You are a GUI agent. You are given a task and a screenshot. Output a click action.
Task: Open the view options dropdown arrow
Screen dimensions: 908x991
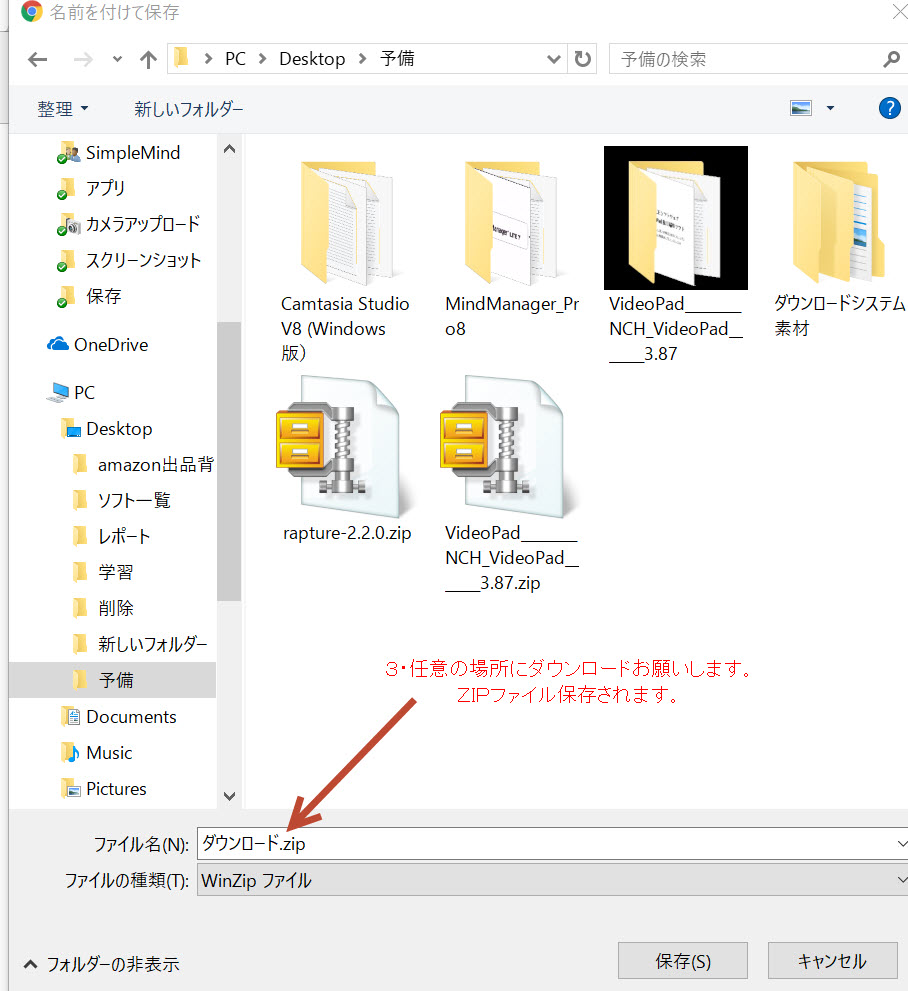tap(830, 108)
